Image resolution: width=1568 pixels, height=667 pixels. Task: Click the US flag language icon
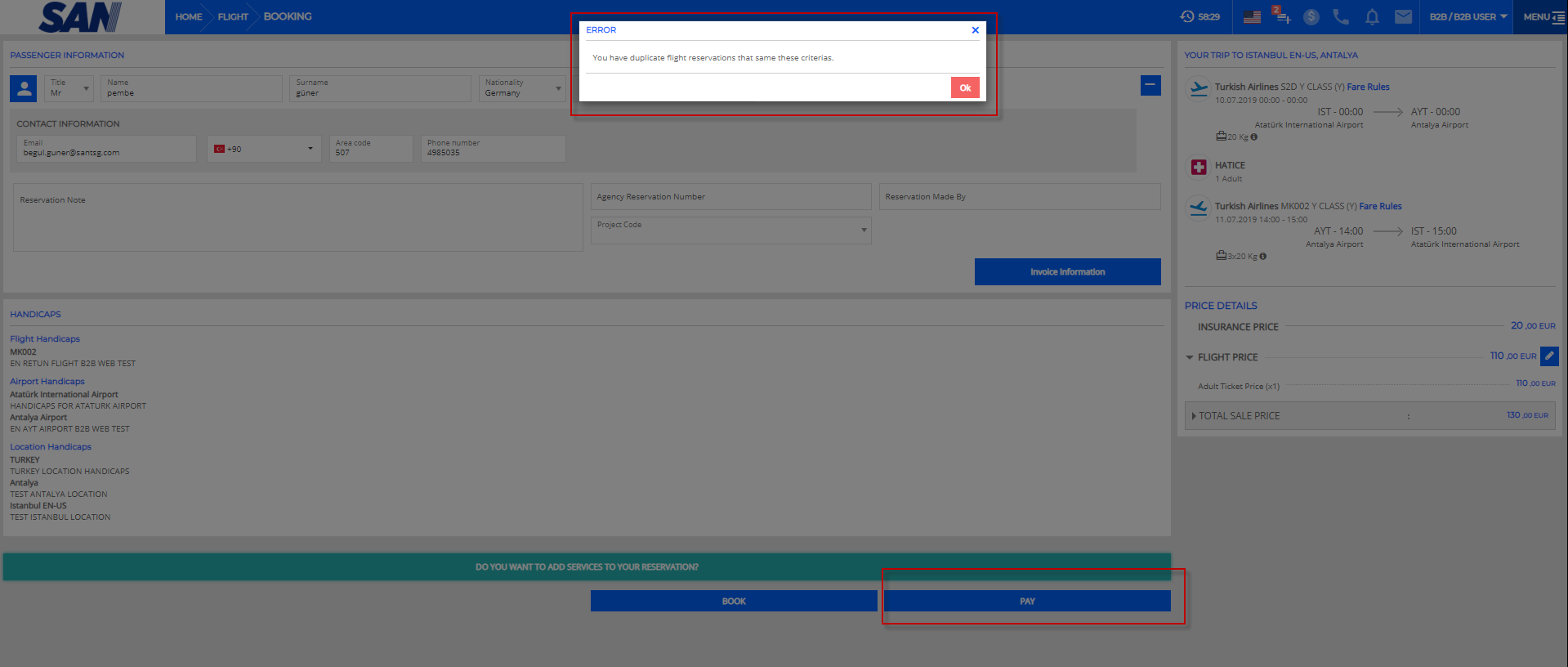[1251, 17]
